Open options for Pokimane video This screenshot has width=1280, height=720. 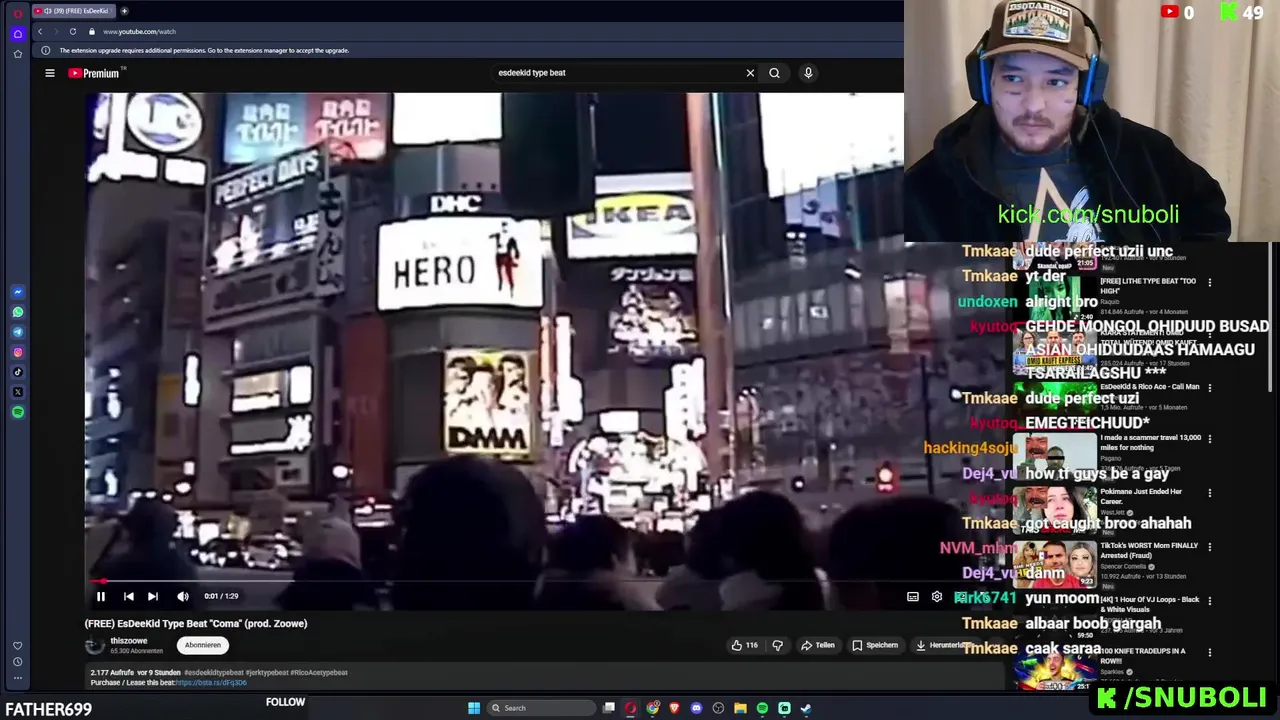pos(1209,493)
